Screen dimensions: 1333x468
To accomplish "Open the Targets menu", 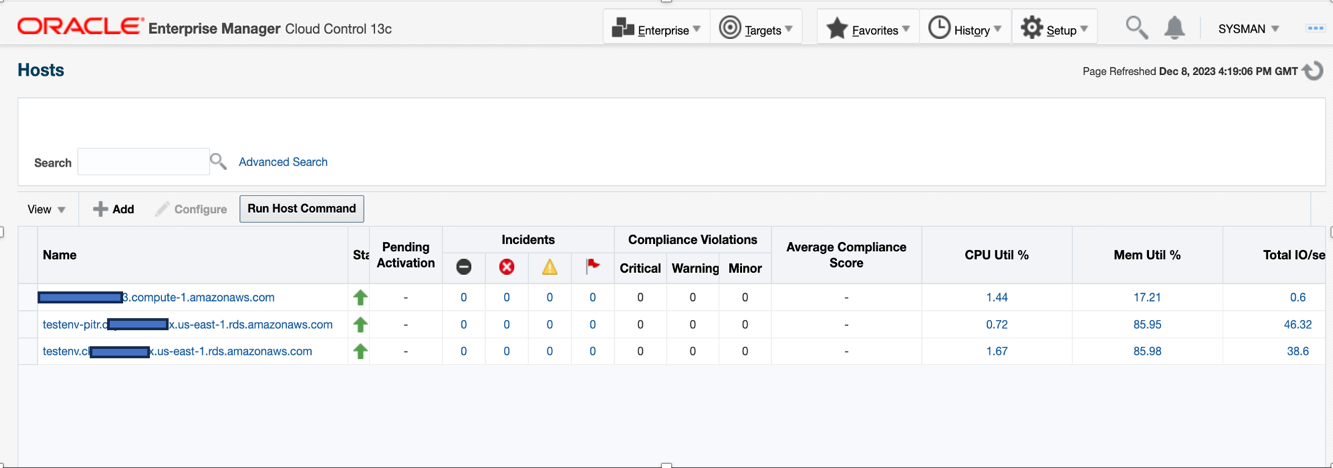I will point(756,28).
